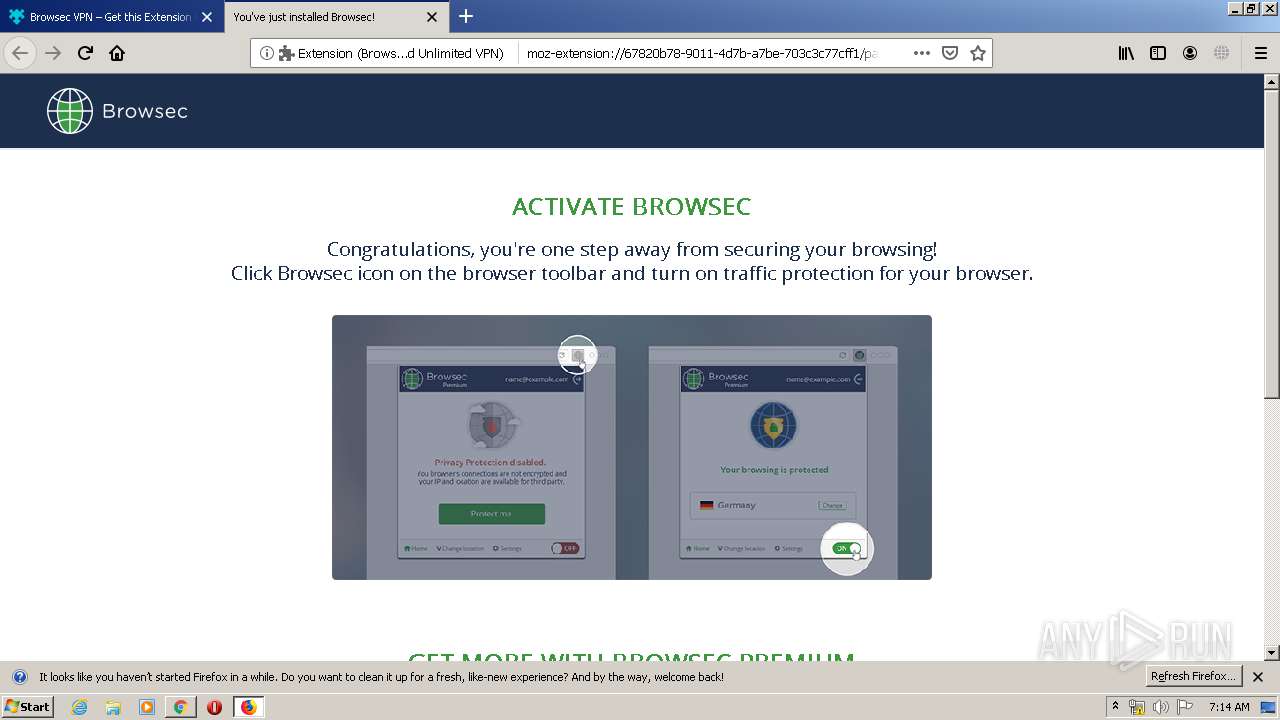Reload the current page
1280x720 pixels.
[x=85, y=53]
